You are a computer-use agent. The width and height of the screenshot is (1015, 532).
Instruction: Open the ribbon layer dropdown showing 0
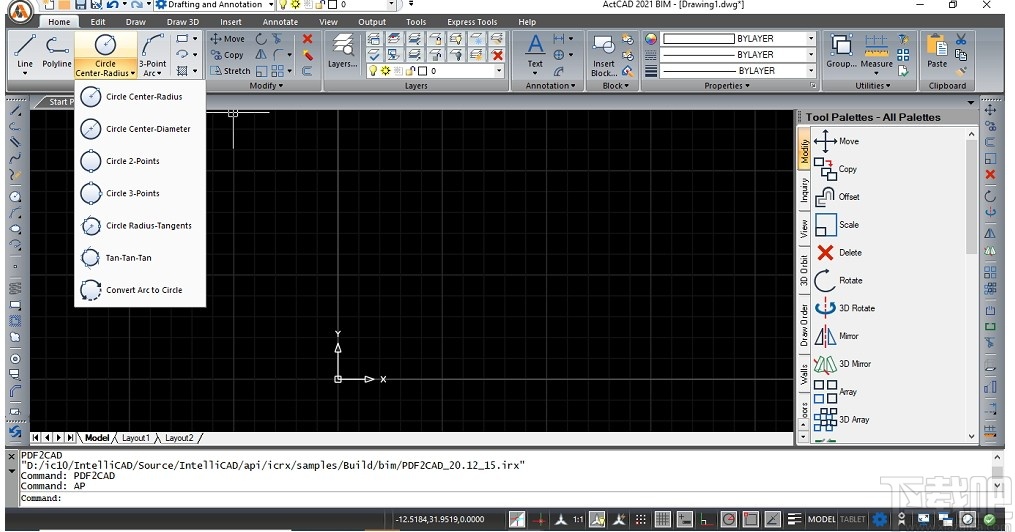[499, 71]
